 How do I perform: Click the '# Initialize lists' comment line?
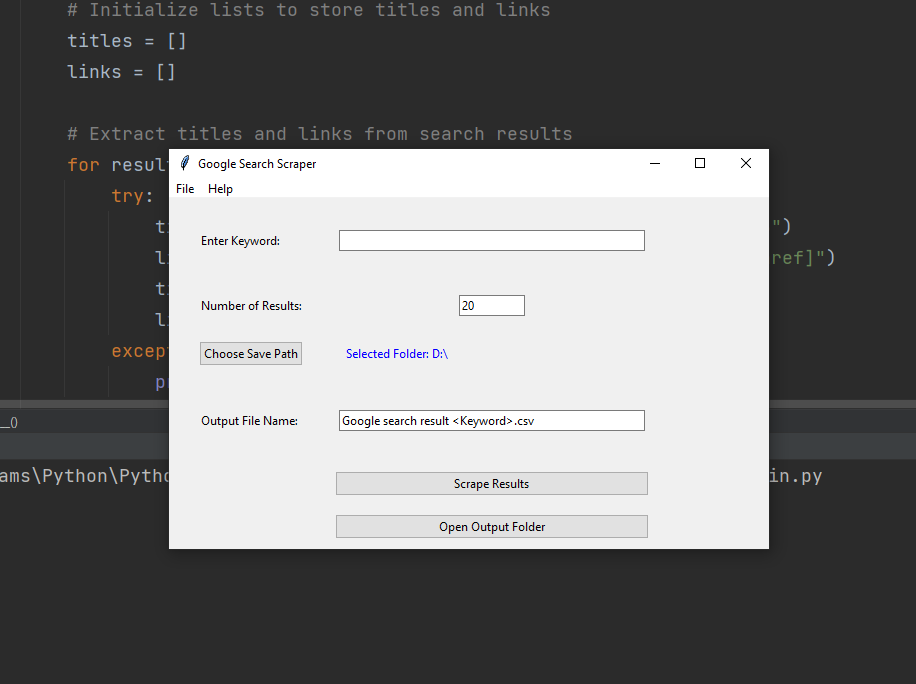point(308,10)
